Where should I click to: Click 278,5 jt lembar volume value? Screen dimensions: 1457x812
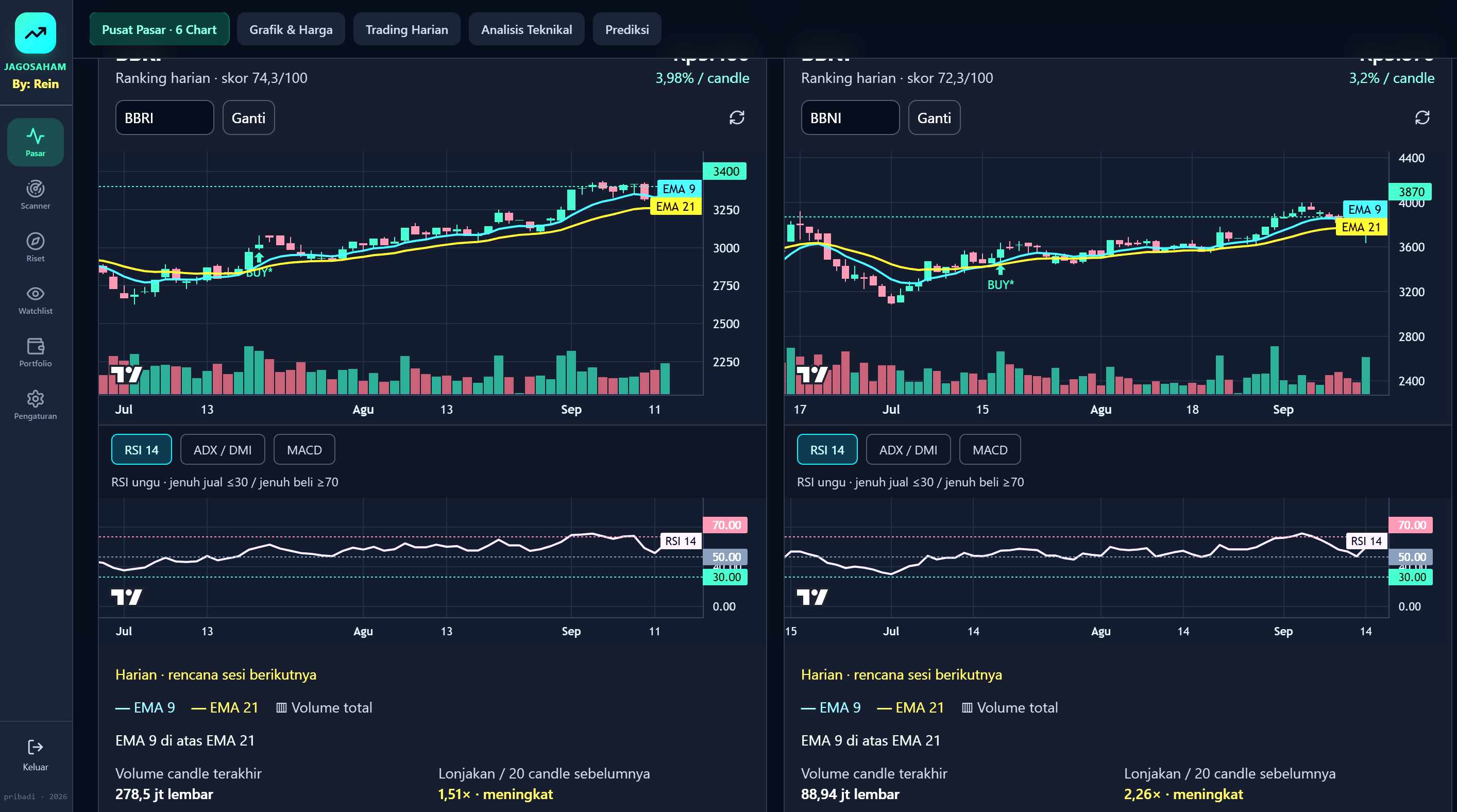tap(164, 794)
